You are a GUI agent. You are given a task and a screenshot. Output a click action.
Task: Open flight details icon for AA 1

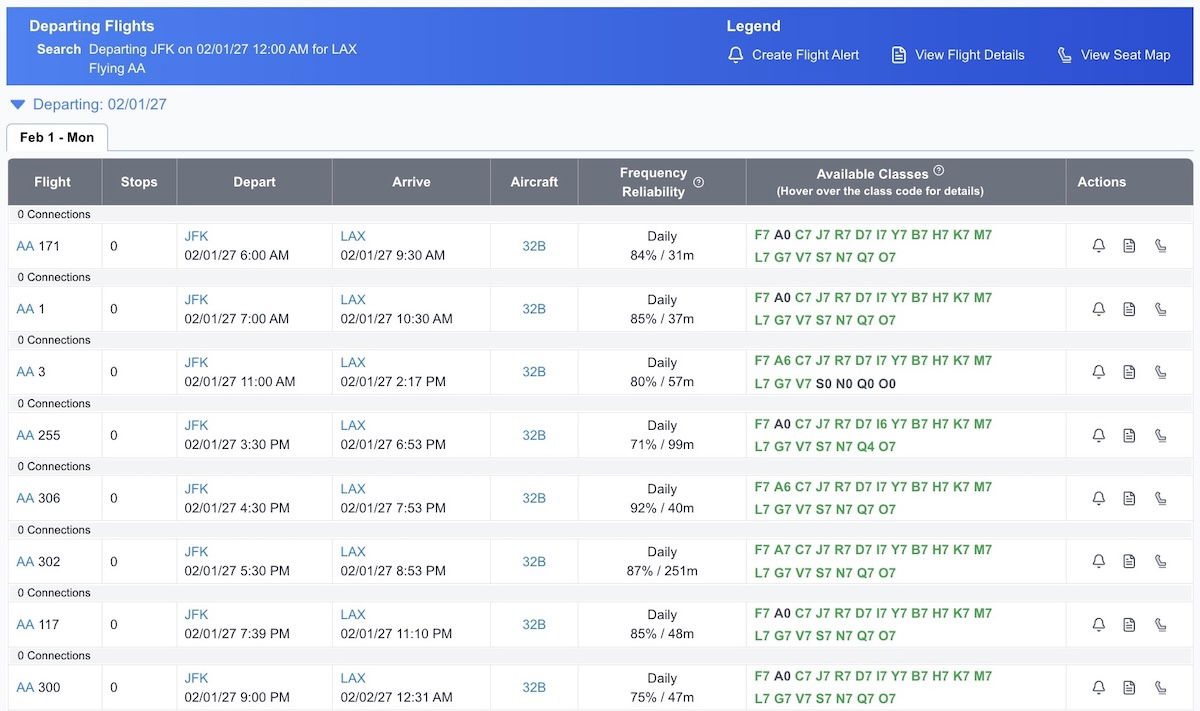(x=1129, y=309)
